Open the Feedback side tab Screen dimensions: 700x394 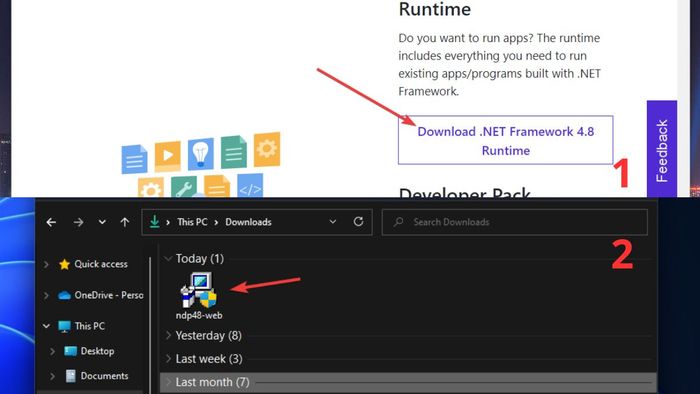[x=662, y=150]
